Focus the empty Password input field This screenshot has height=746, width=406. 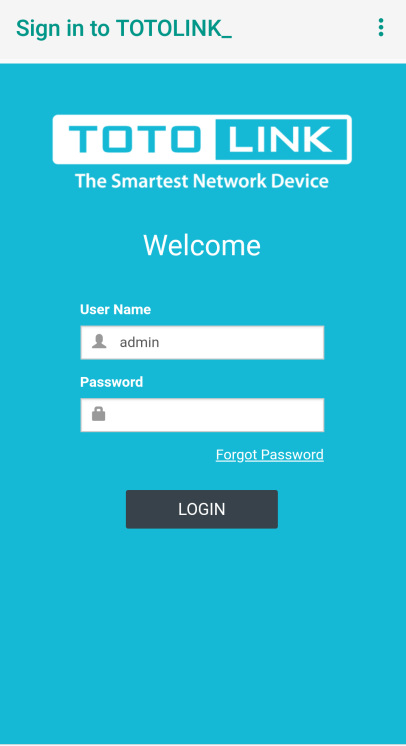pos(202,415)
